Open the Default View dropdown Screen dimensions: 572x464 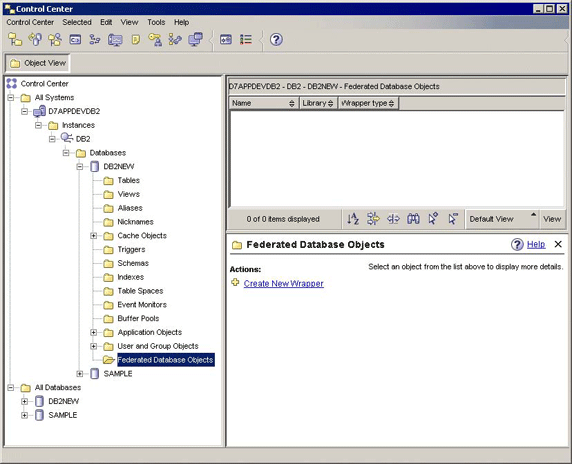click(x=502, y=219)
